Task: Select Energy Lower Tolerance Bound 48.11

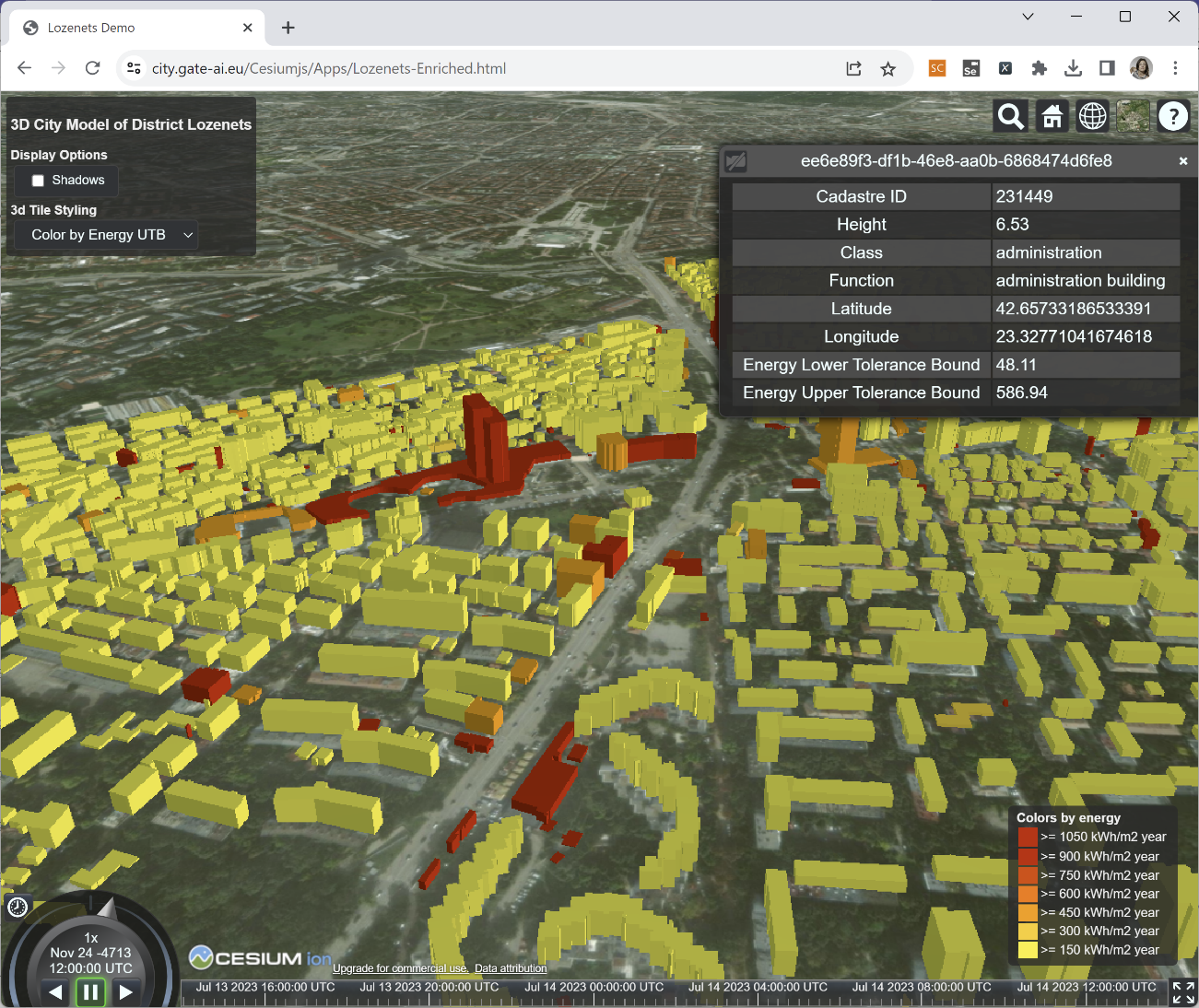Action: [1016, 365]
